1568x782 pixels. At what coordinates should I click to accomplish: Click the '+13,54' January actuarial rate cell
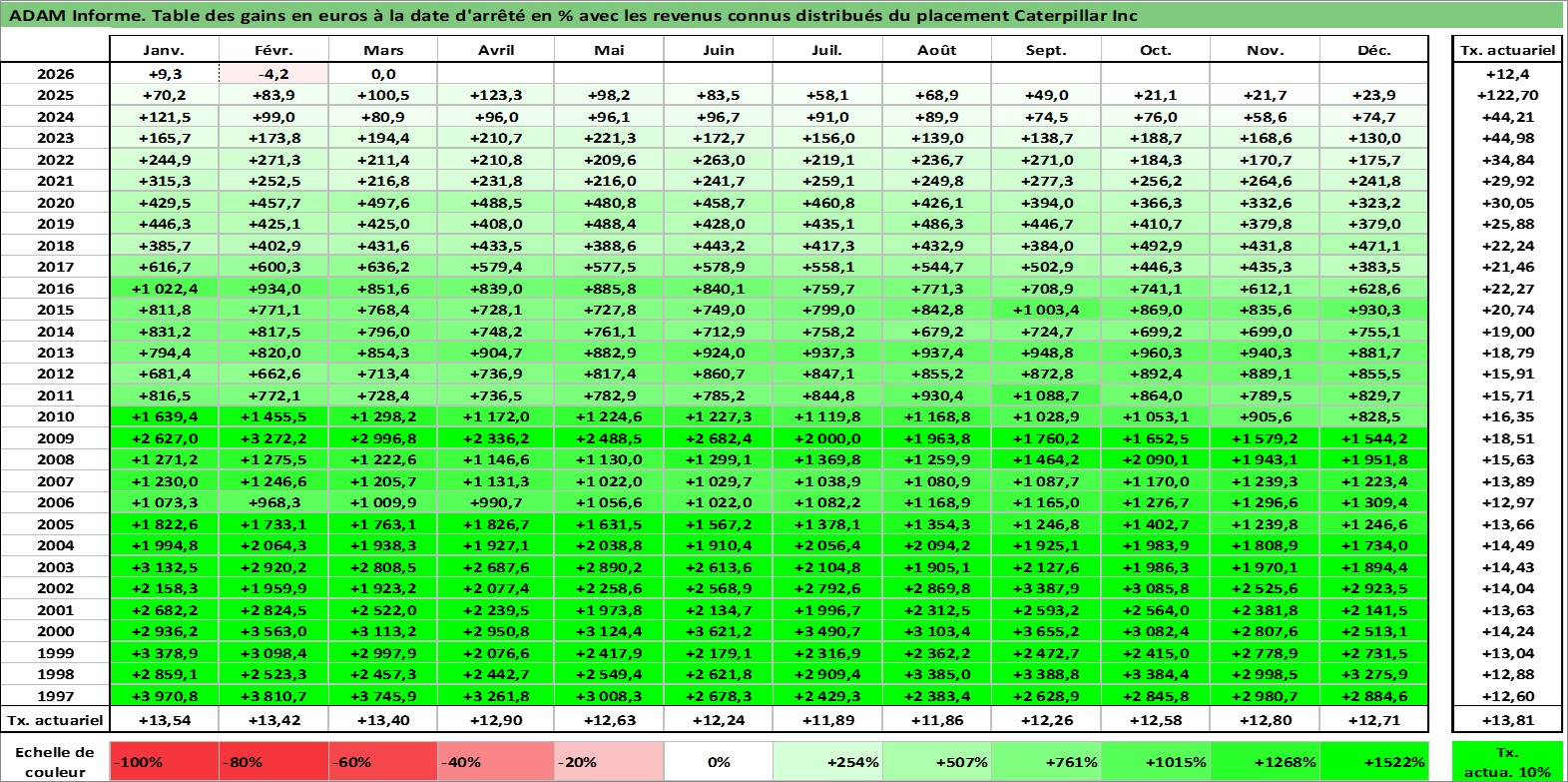164,720
